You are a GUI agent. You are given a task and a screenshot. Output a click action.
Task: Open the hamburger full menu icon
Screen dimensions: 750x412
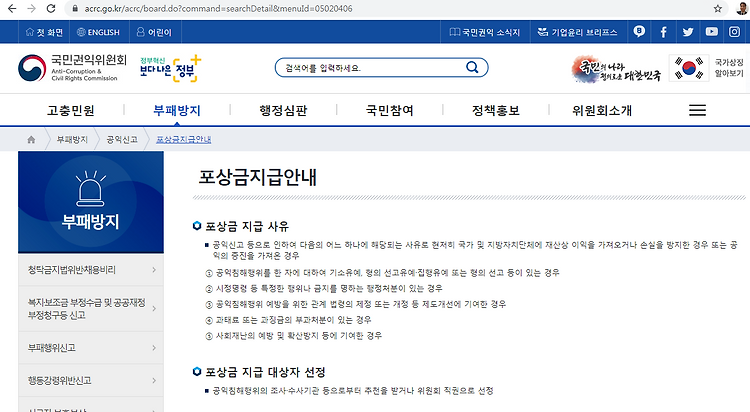[x=697, y=110]
